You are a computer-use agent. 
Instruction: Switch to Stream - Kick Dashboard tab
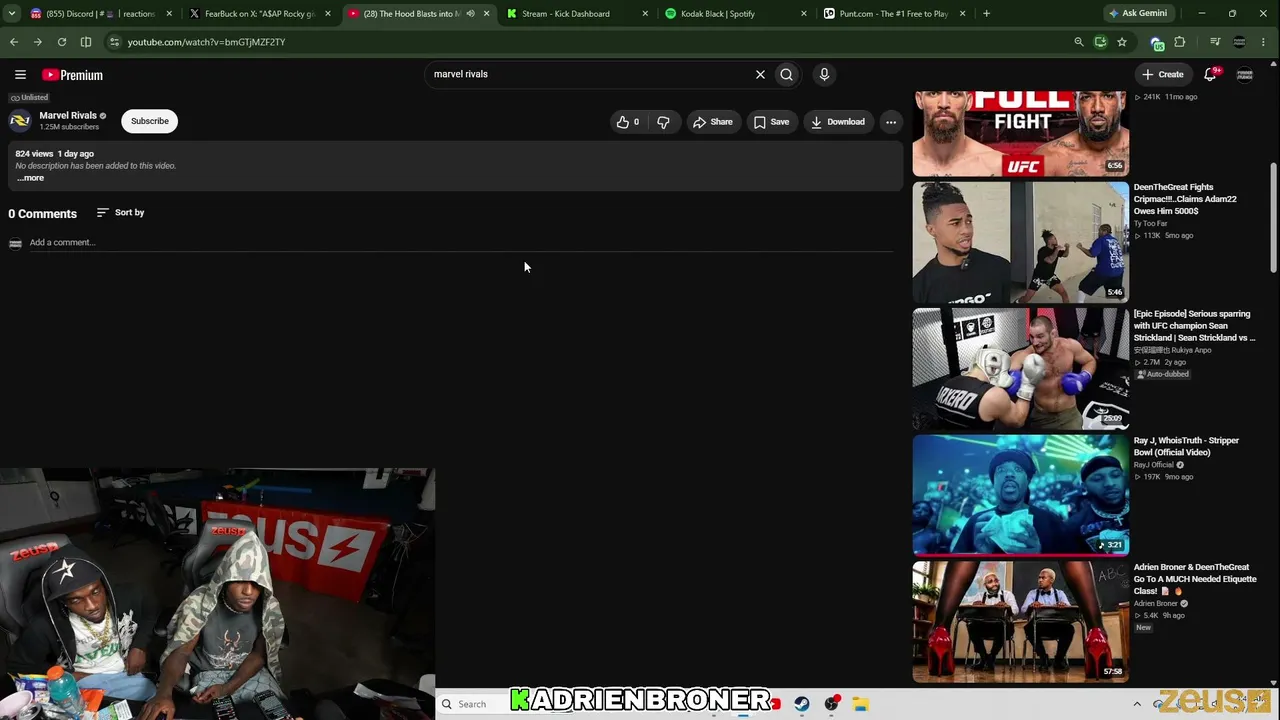pyautogui.click(x=578, y=14)
